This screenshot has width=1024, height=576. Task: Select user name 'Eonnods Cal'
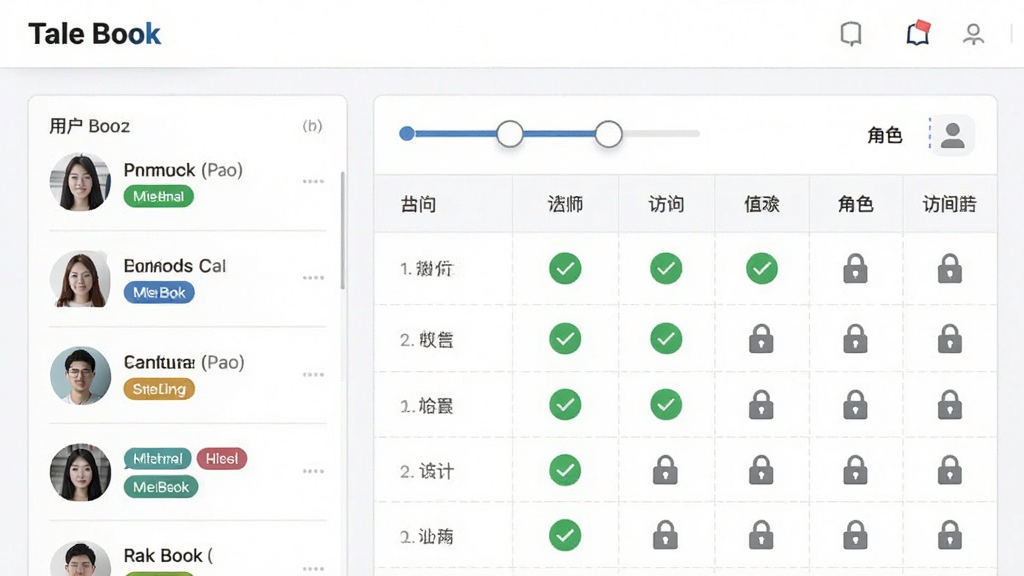coord(174,266)
